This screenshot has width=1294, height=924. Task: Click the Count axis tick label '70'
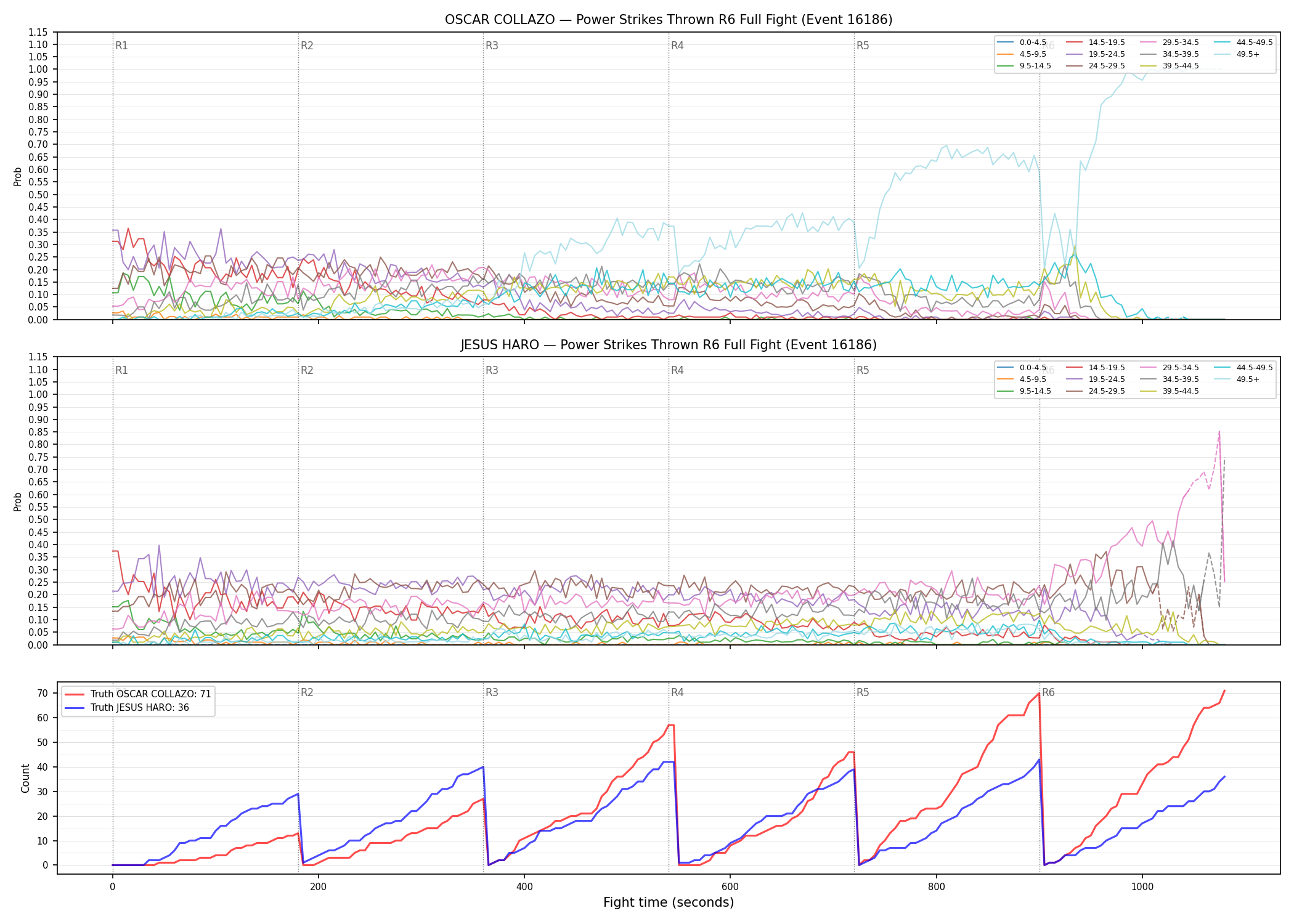point(43,694)
